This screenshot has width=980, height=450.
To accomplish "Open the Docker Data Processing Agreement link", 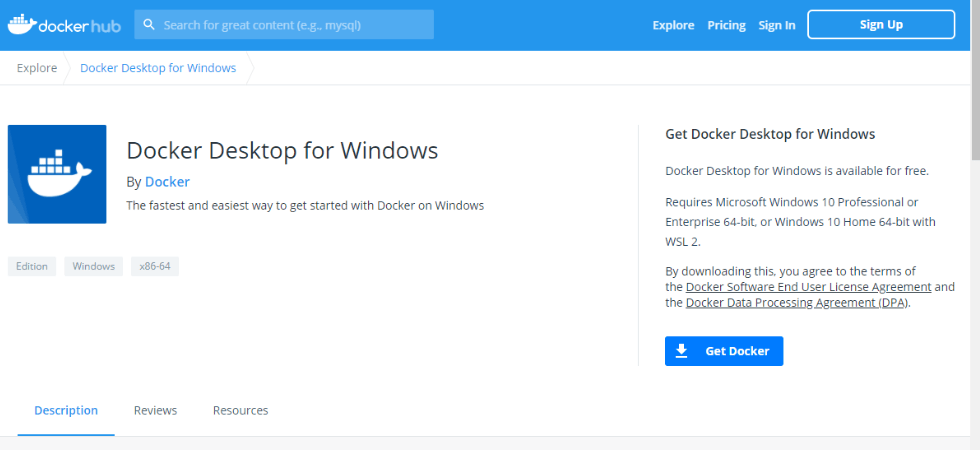I will [x=797, y=303].
